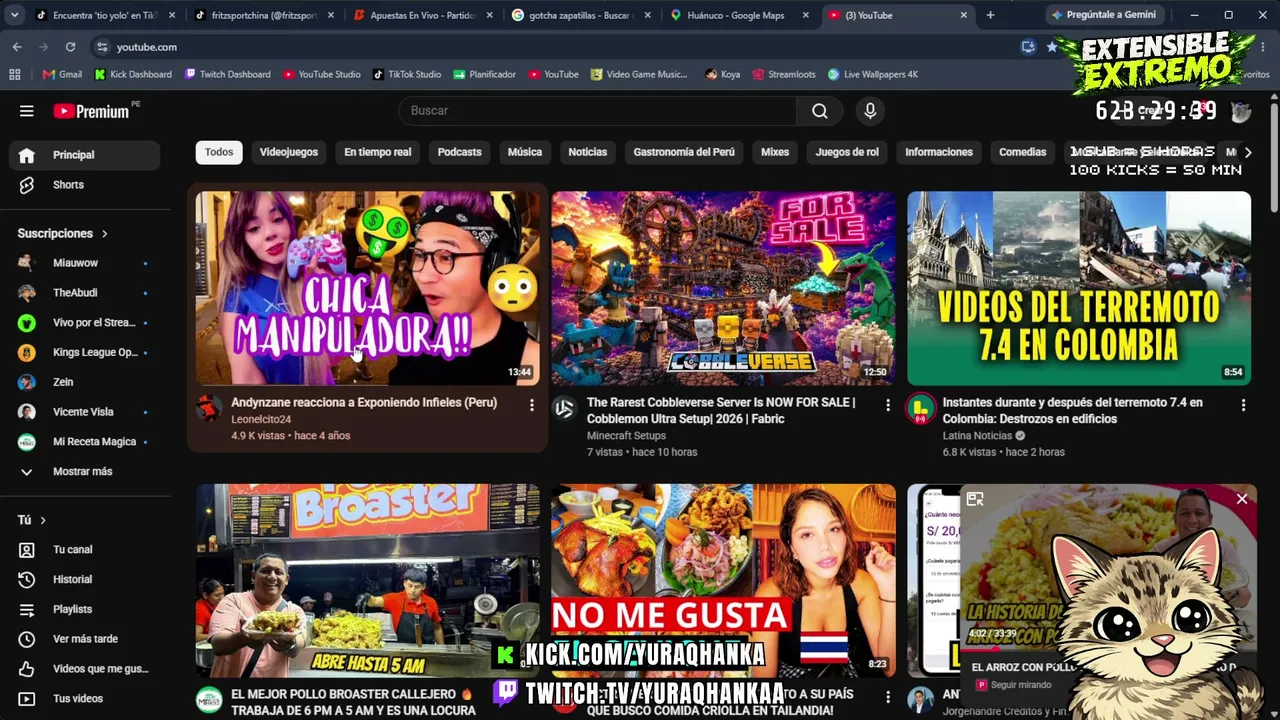The width and height of the screenshot is (1280, 720).
Task: Open the Cobbleverse For Sale thumbnail
Action: (723, 288)
